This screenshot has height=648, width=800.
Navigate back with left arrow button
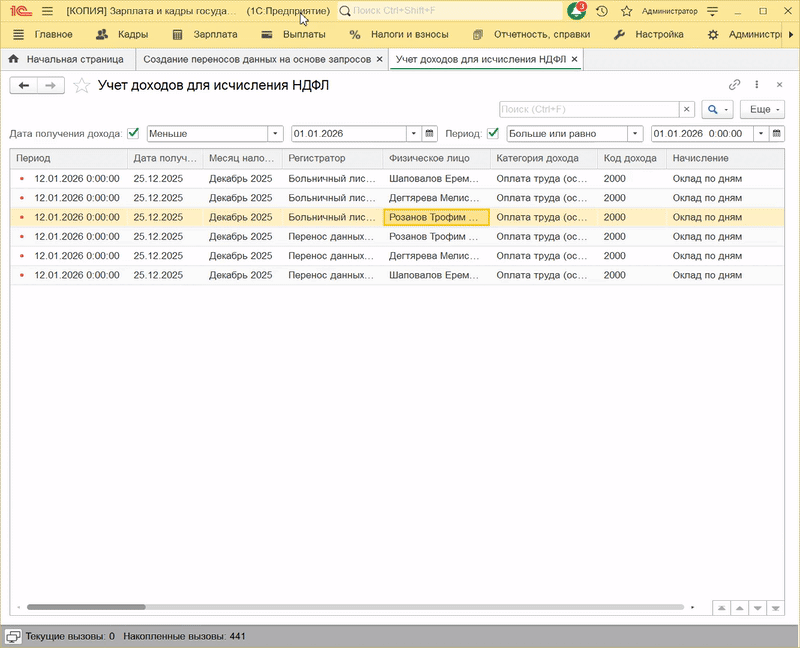23,85
